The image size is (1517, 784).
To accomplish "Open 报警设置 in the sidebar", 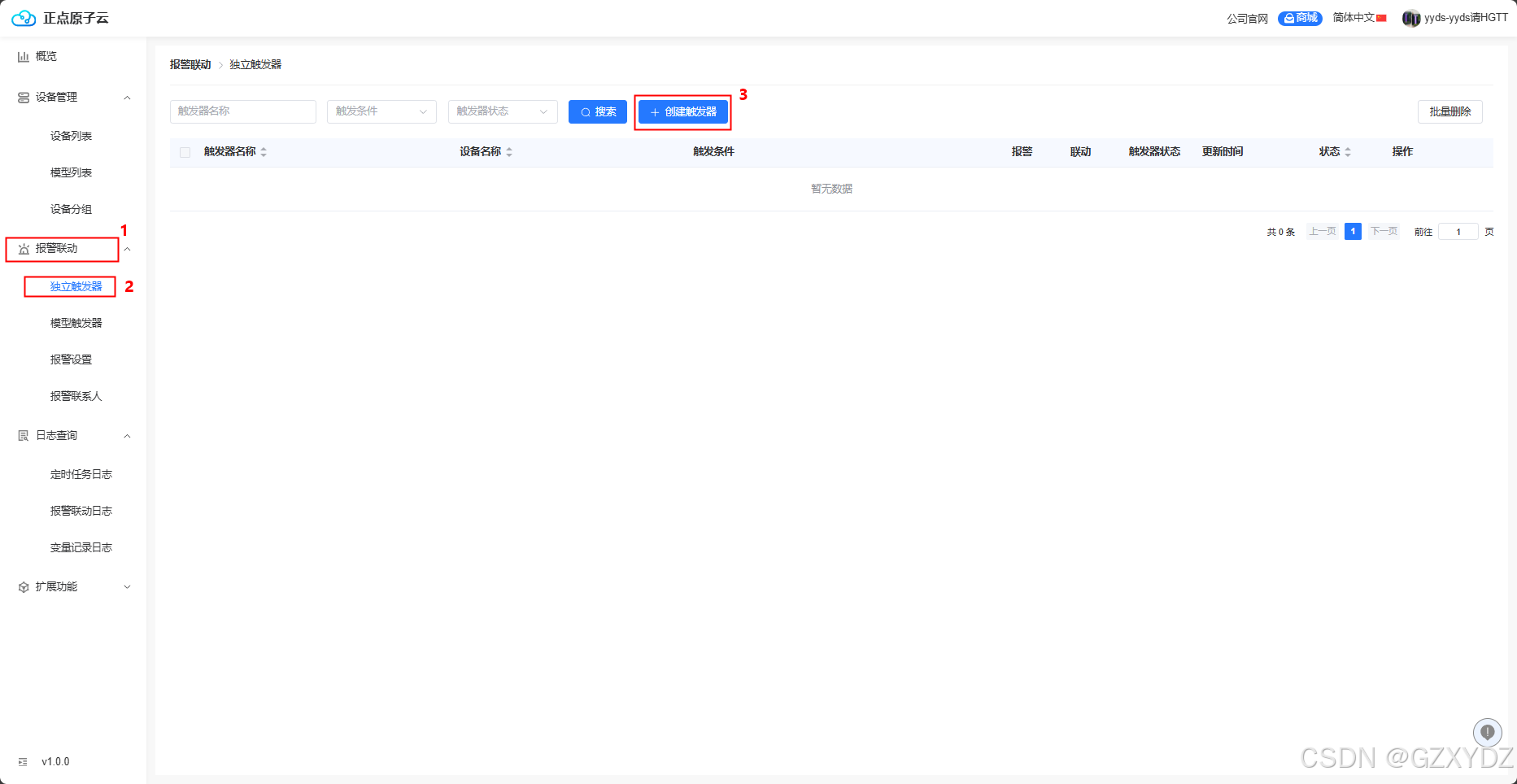I will (72, 359).
